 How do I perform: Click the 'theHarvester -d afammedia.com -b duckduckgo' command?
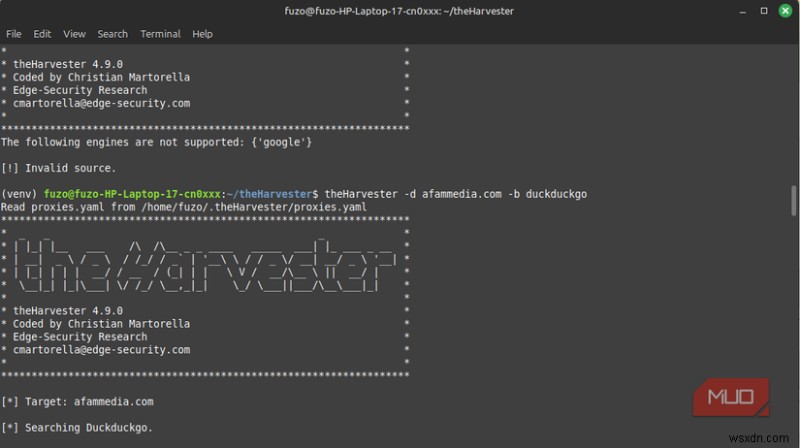point(456,194)
